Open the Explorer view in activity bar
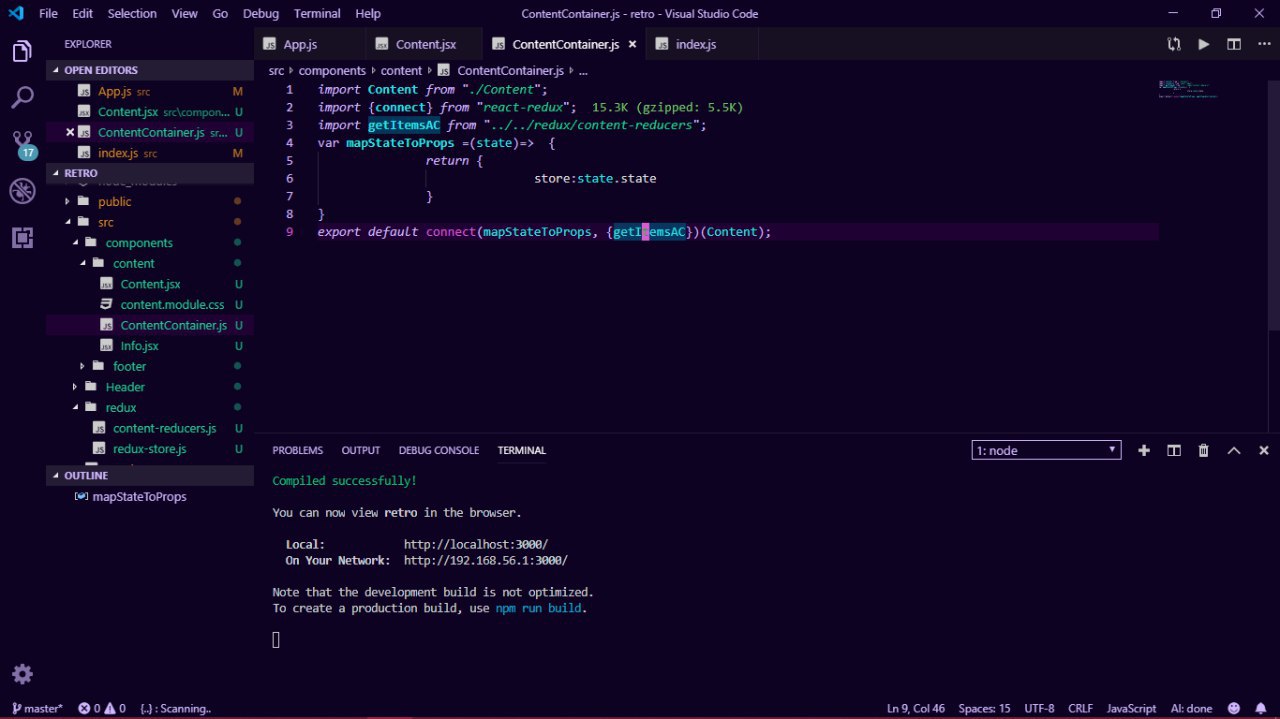Viewport: 1280px width, 719px height. [x=22, y=52]
